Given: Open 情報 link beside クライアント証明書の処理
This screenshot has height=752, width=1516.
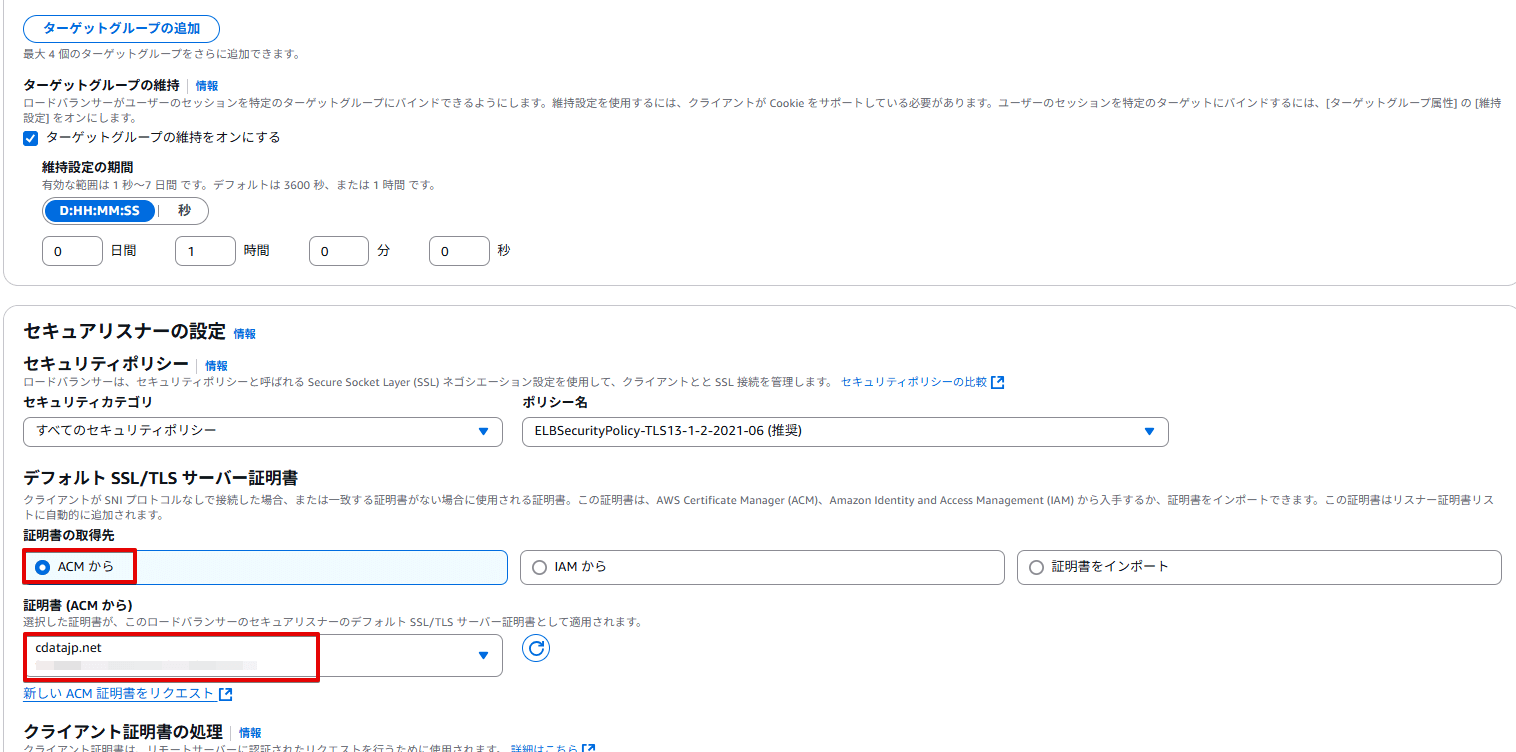Looking at the screenshot, I should (x=250, y=733).
